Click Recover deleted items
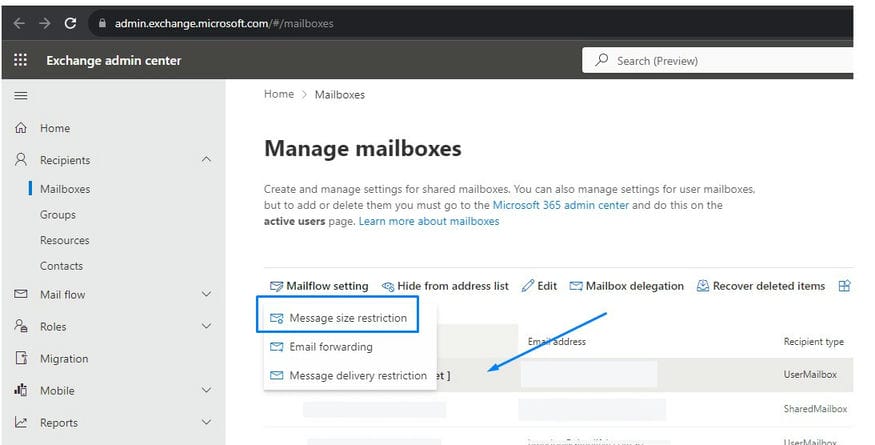The height and width of the screenshot is (445, 875). [761, 286]
